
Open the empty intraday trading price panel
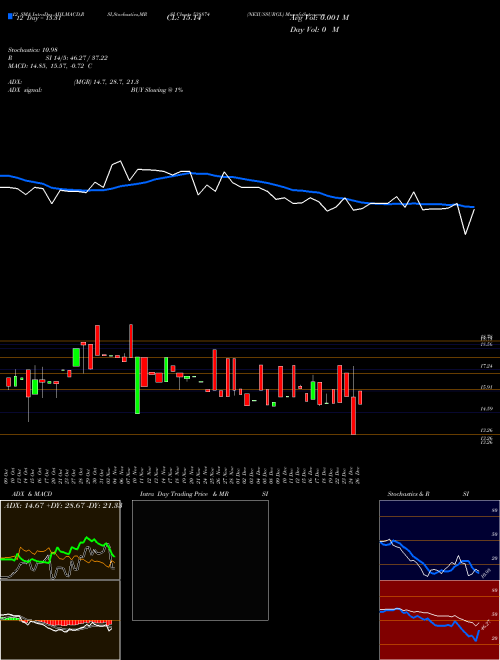(200, 560)
